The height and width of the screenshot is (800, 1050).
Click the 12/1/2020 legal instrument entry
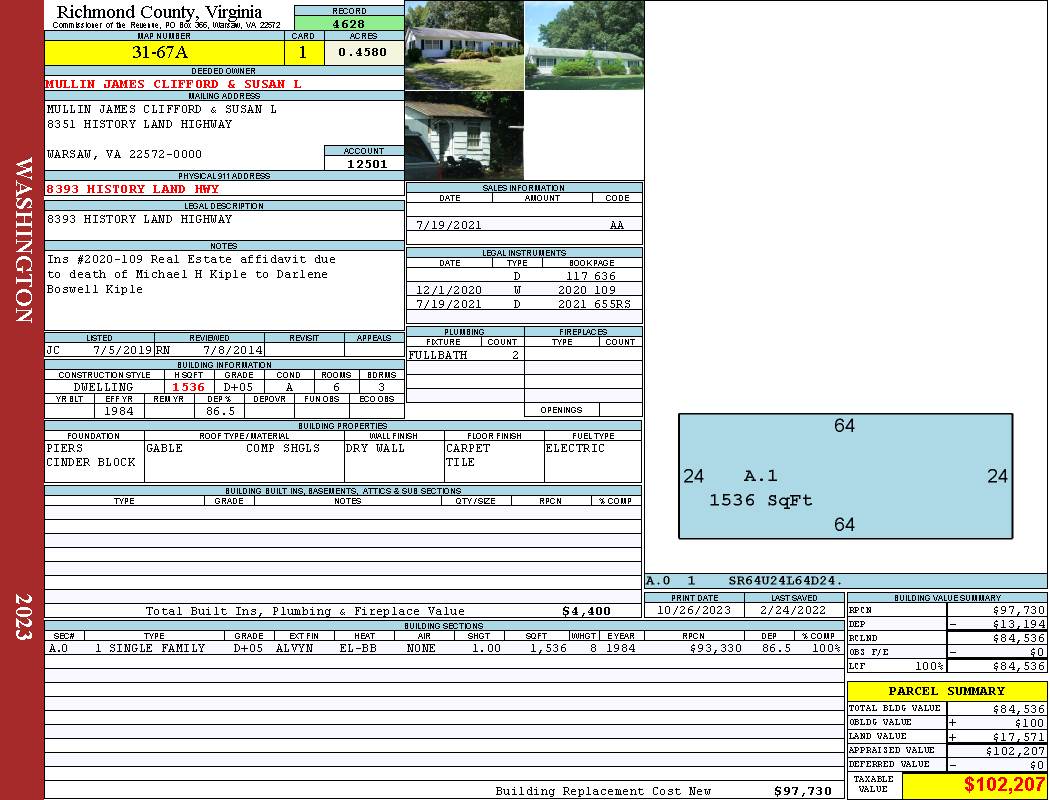pos(524,290)
